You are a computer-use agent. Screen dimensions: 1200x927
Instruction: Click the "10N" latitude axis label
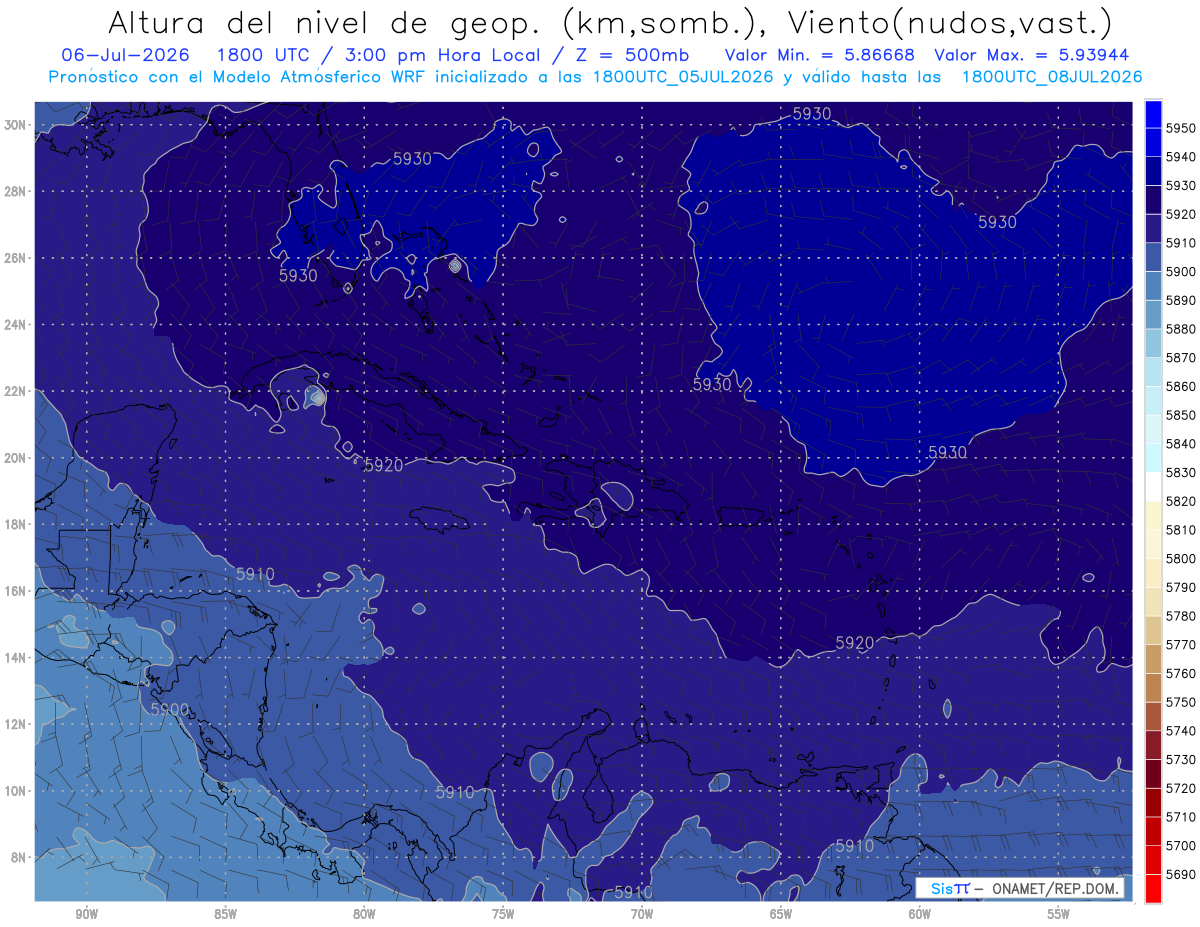click(x=15, y=790)
